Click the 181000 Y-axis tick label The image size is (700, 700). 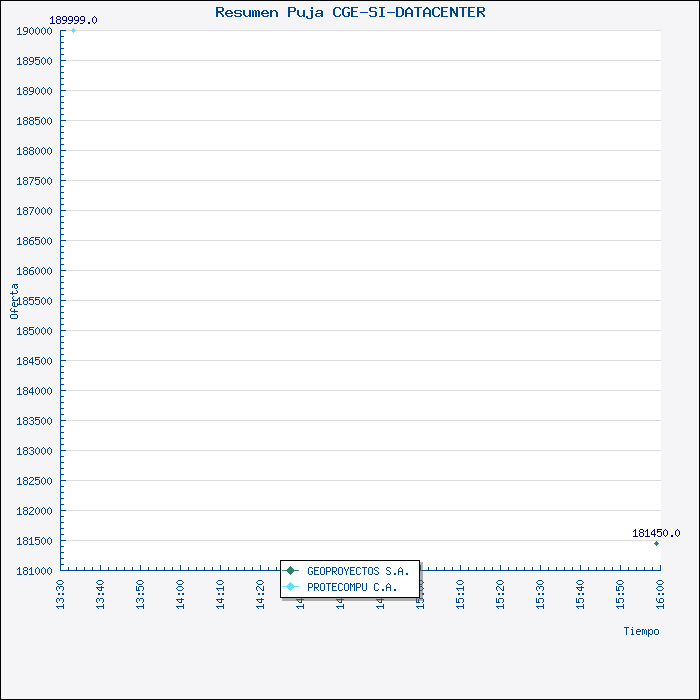pyautogui.click(x=34, y=571)
